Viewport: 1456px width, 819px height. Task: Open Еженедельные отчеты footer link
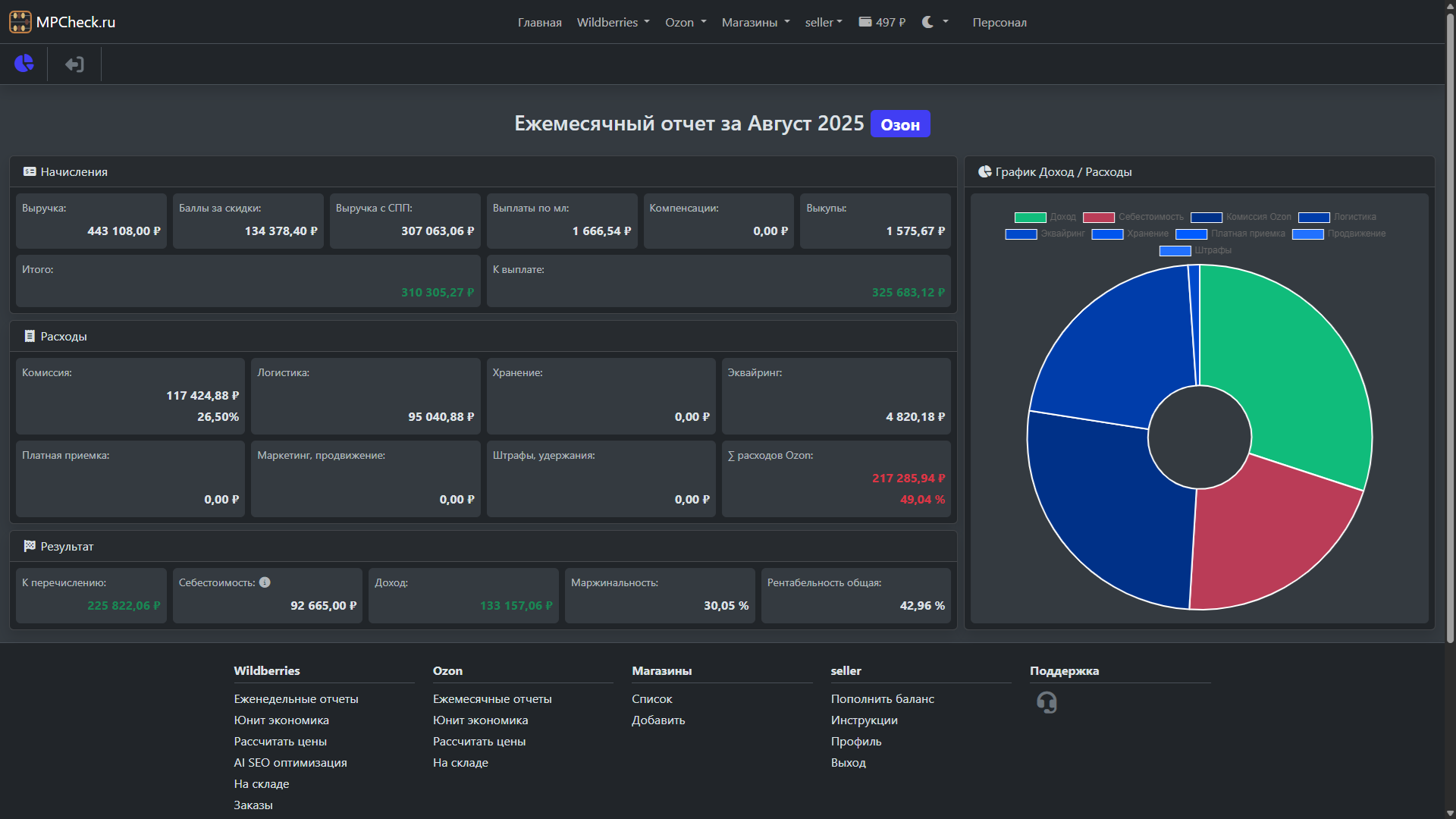pos(296,698)
